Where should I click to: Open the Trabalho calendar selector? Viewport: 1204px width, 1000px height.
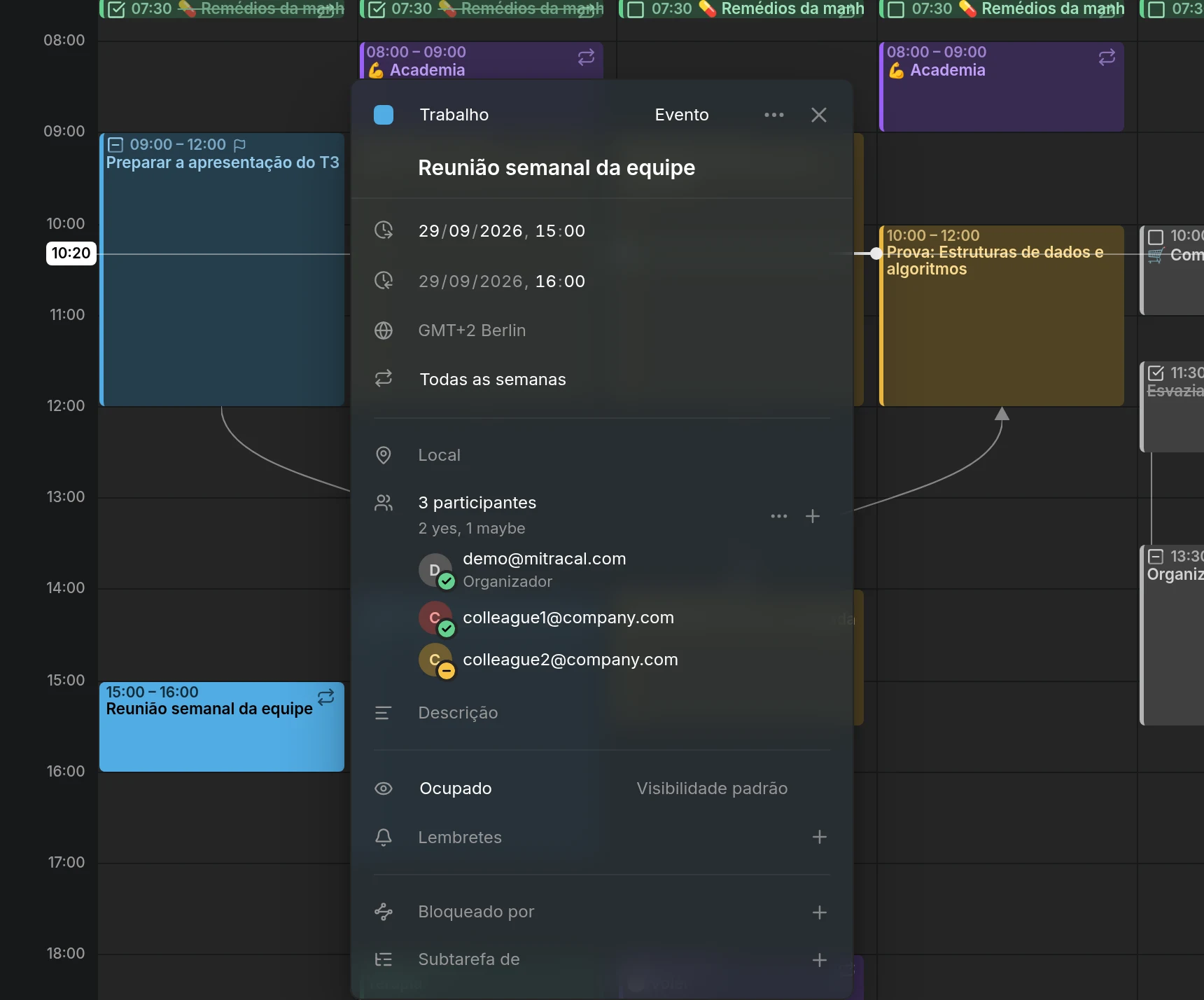(x=454, y=115)
